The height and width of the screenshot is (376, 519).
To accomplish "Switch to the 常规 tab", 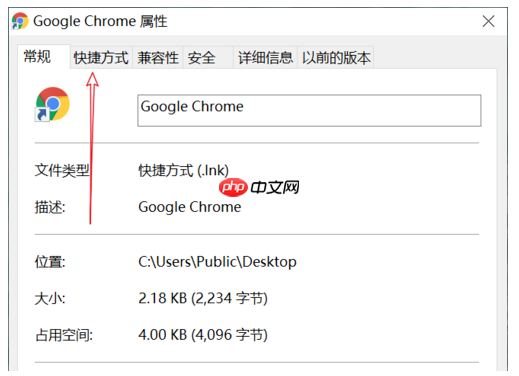I will [x=44, y=56].
